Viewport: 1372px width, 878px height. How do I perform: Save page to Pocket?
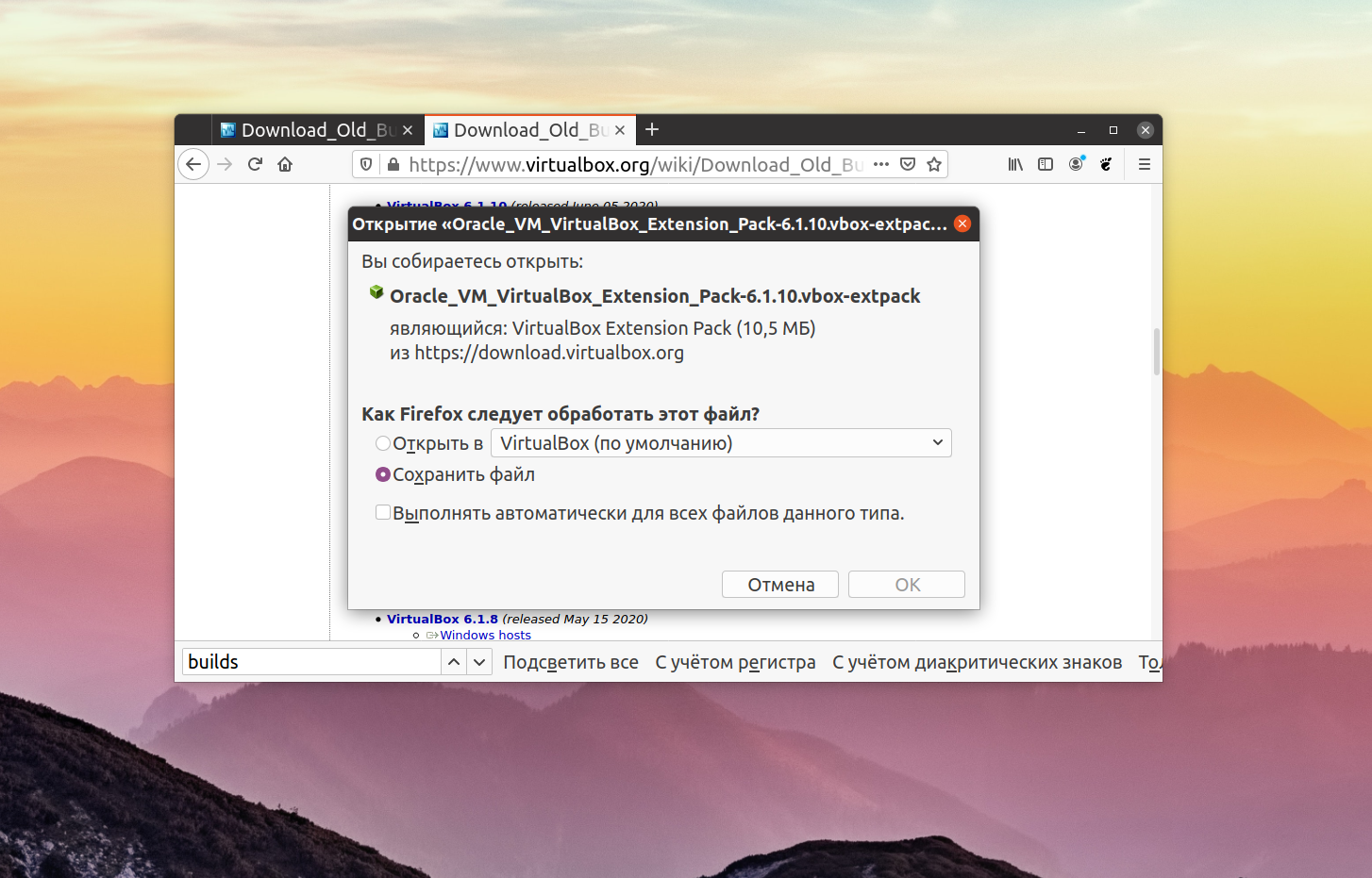click(x=908, y=164)
